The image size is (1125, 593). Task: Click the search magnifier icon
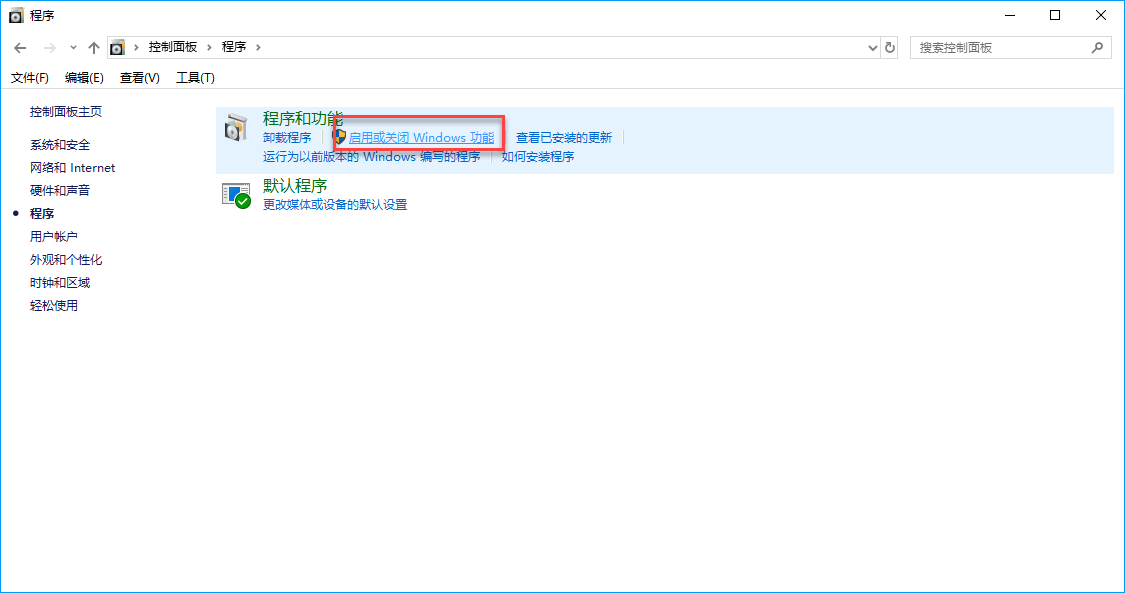(1097, 47)
